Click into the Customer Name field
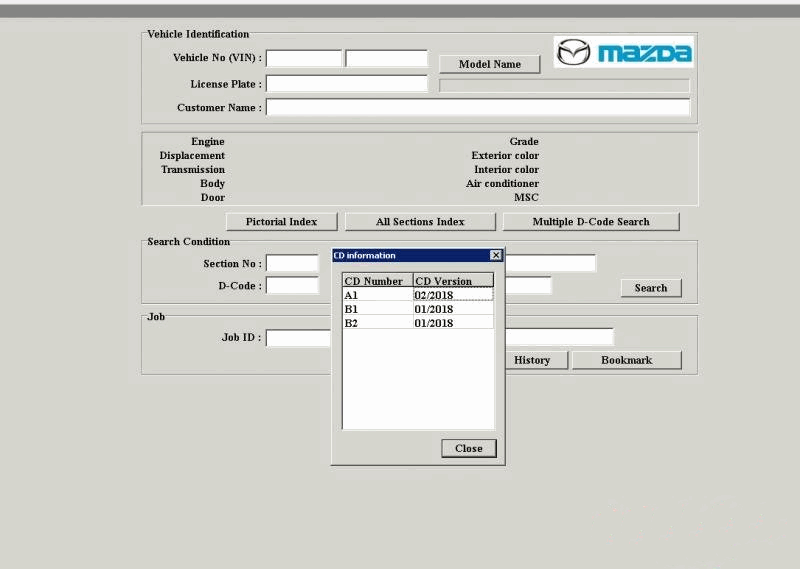 coord(477,107)
